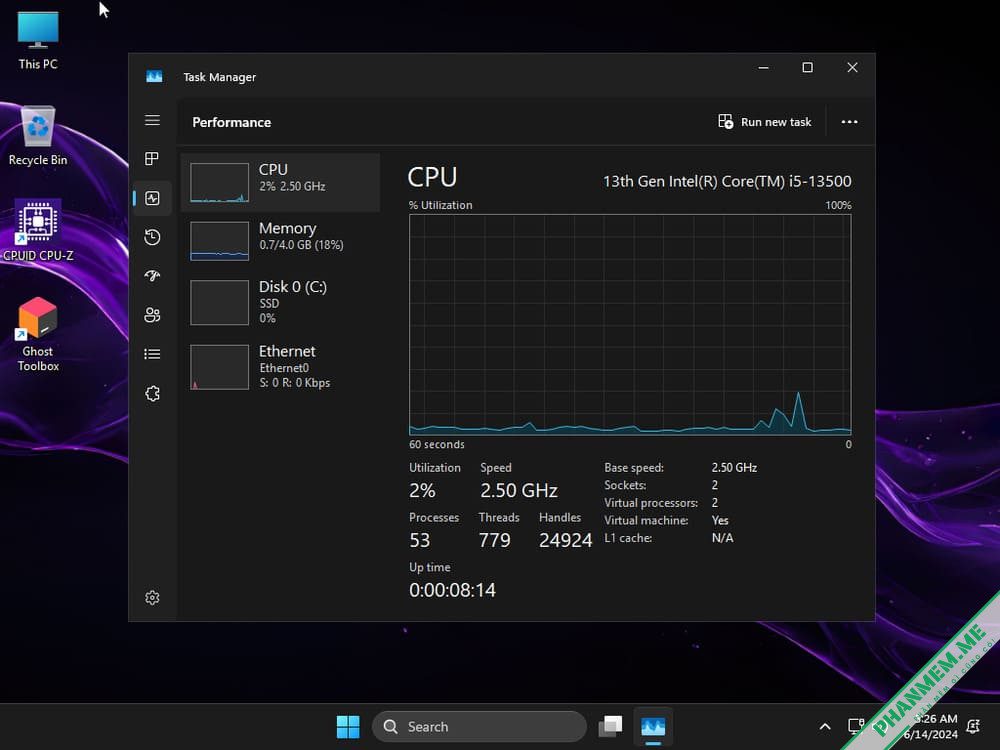This screenshot has width=1000, height=750.
Task: Open Task View on the taskbar
Action: [x=610, y=726]
